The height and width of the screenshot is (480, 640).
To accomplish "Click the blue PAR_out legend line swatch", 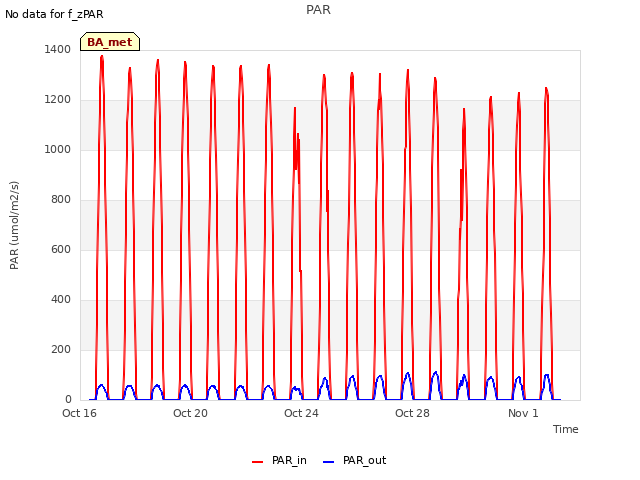I will (x=329, y=462).
